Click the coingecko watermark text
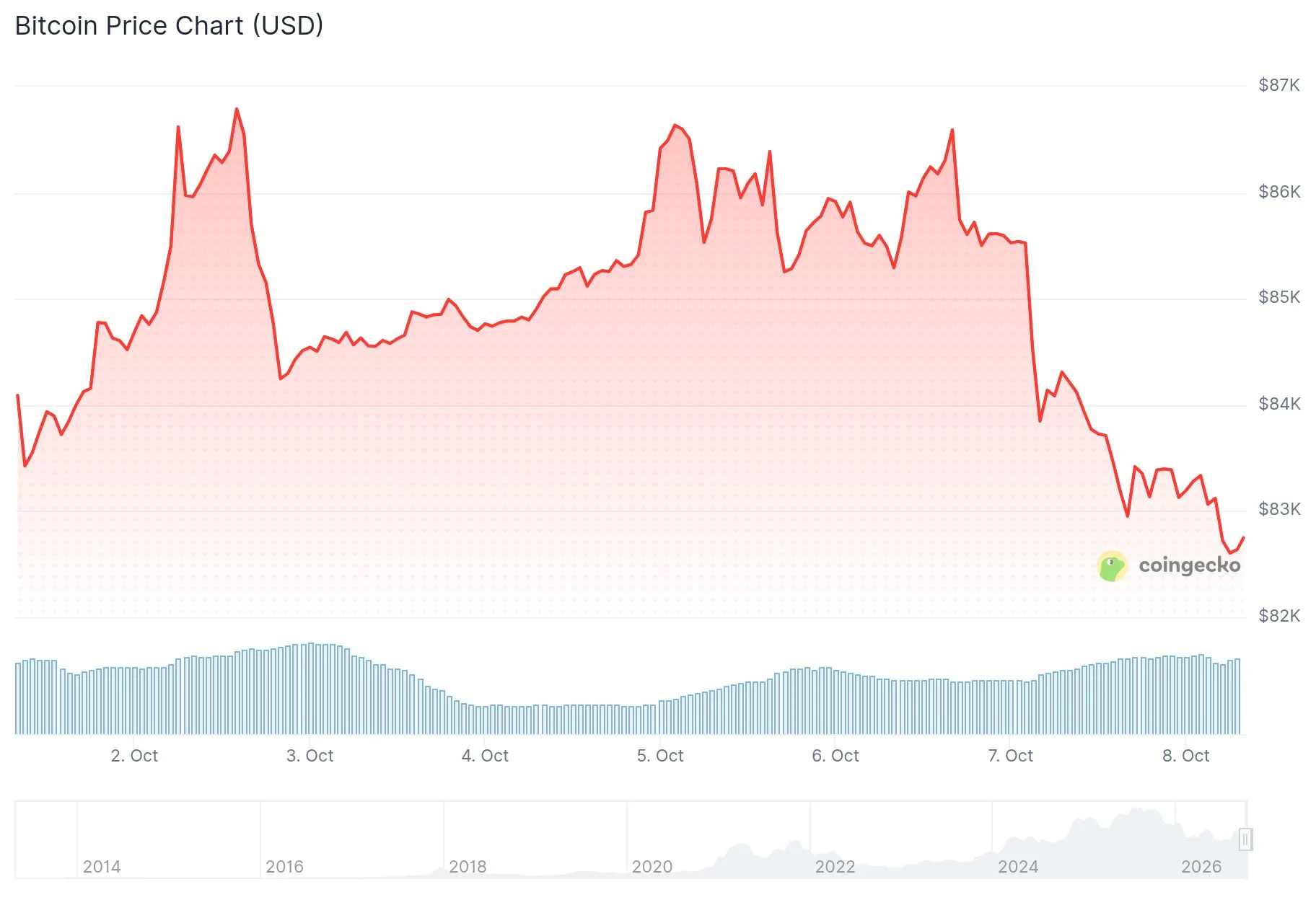This screenshot has width=1316, height=900. tap(1190, 565)
